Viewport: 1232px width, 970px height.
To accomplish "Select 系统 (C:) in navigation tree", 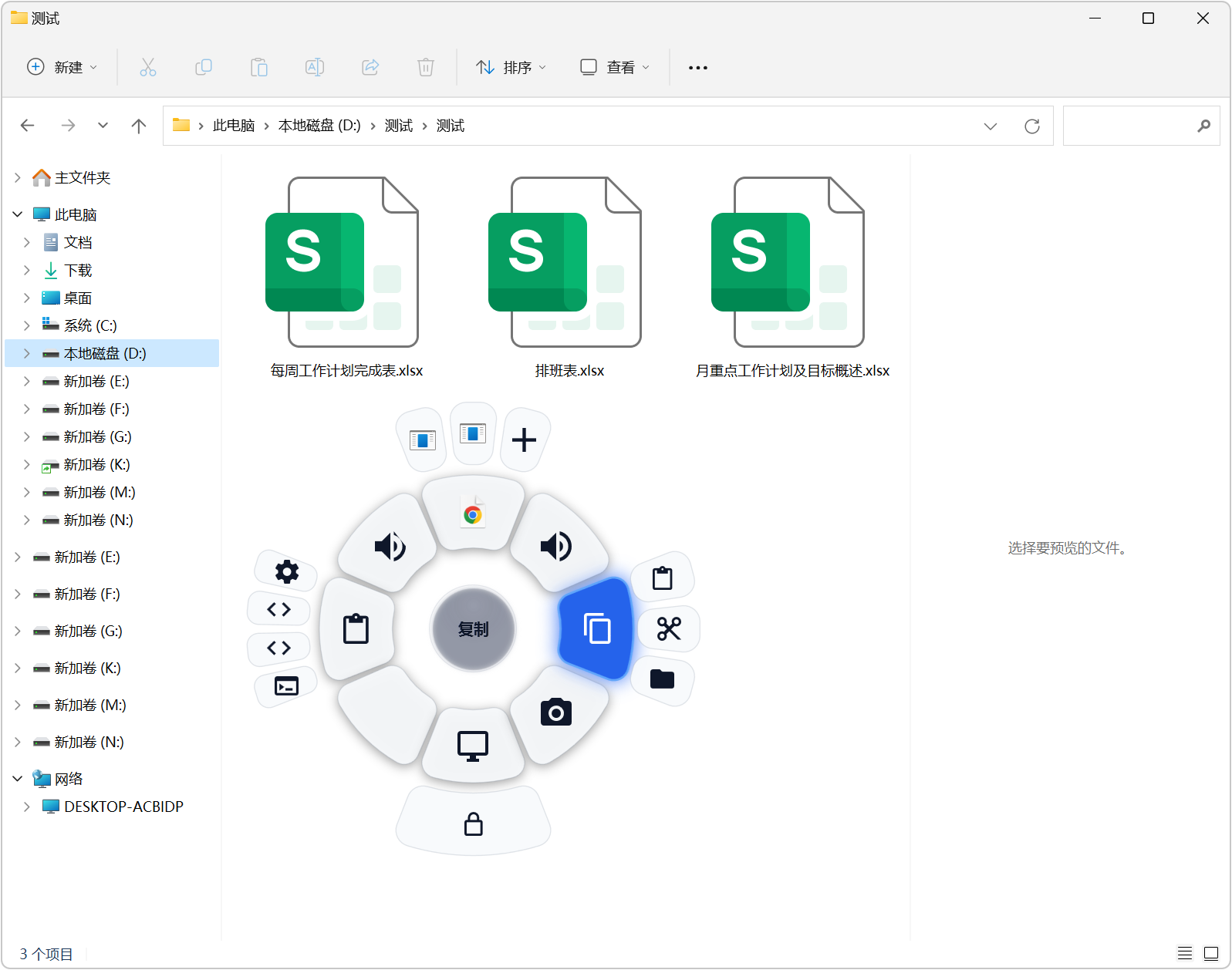I will (x=79, y=325).
